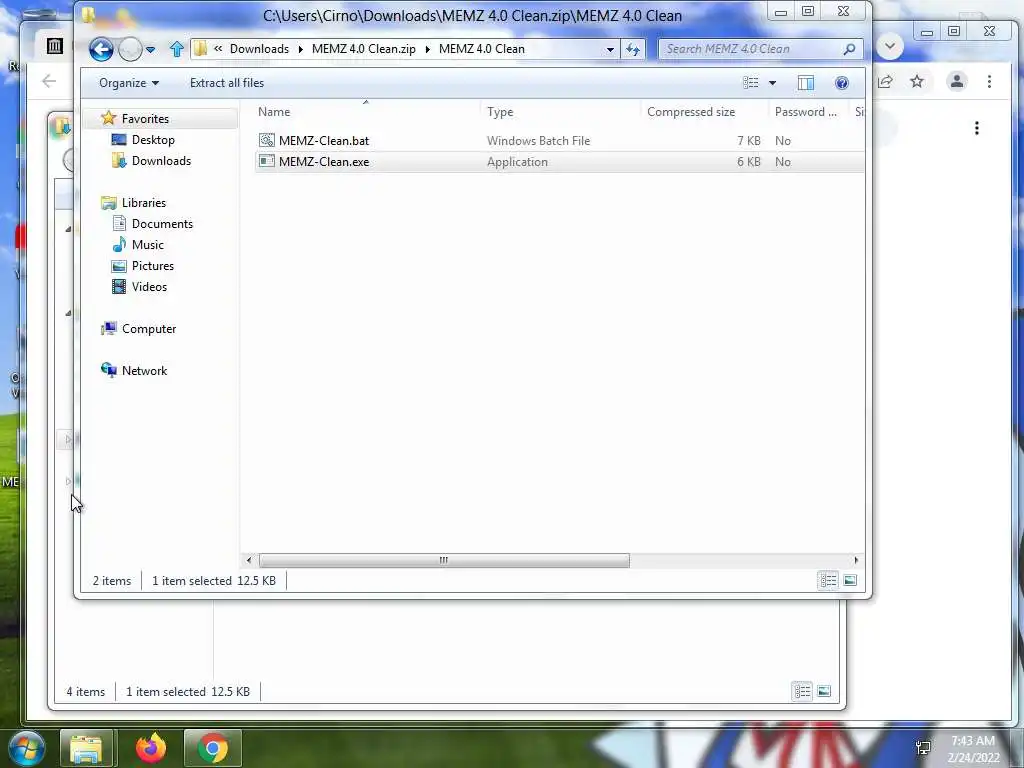Image resolution: width=1024 pixels, height=768 pixels.
Task: Open the Organize menu
Action: click(129, 83)
